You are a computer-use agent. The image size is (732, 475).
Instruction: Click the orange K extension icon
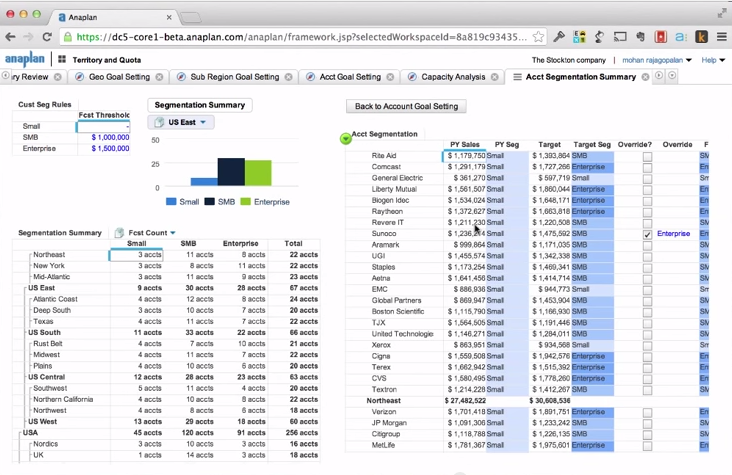701,37
